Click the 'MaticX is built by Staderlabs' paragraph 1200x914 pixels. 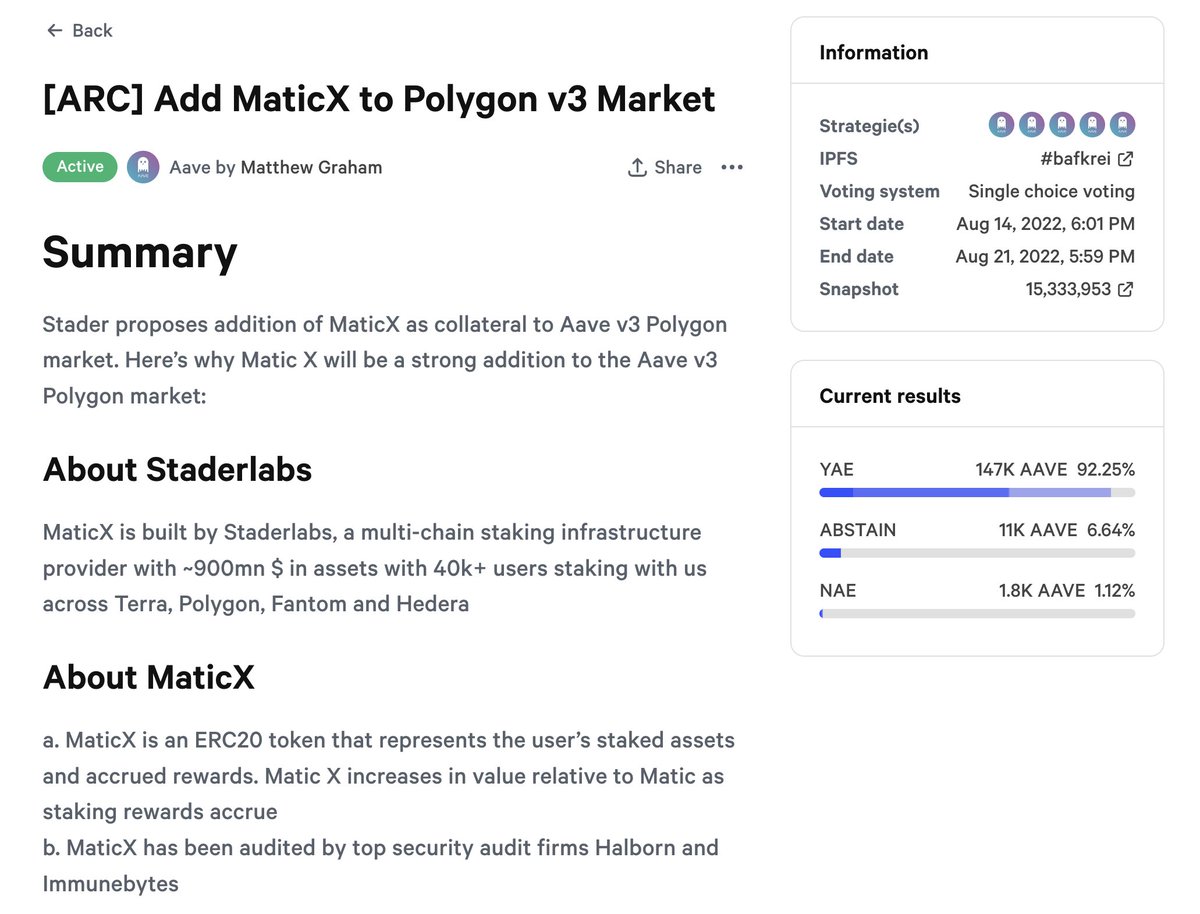[x=375, y=568]
